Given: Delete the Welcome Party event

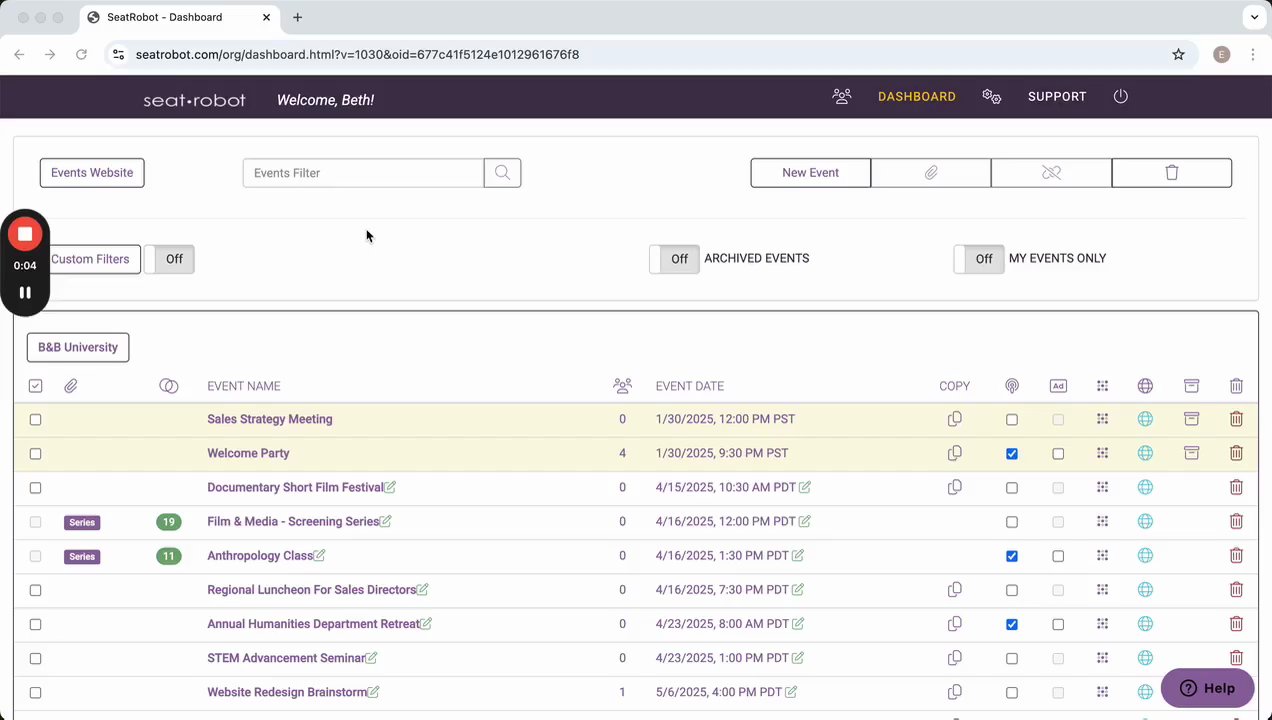Looking at the screenshot, I should 1236,453.
